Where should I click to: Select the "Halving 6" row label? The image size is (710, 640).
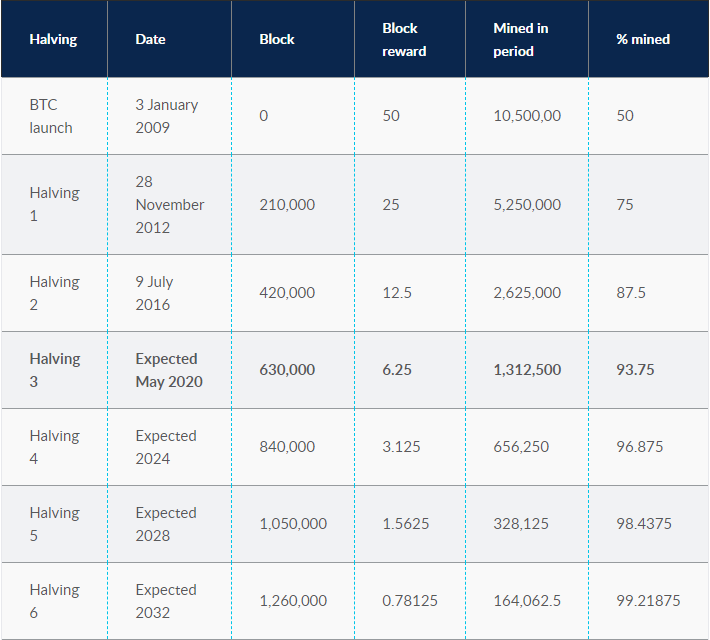54,601
